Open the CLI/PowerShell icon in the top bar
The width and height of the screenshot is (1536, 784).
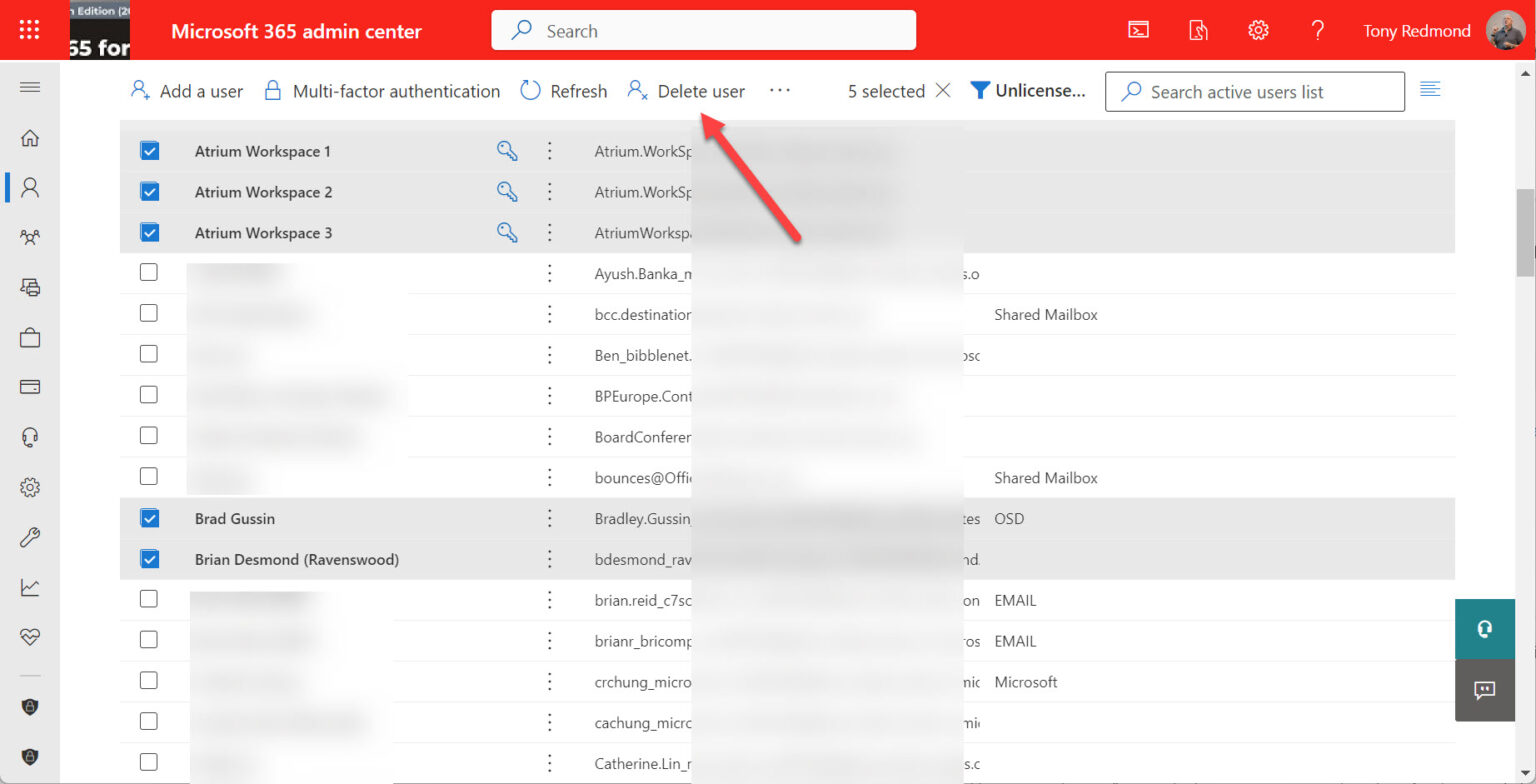[1138, 30]
